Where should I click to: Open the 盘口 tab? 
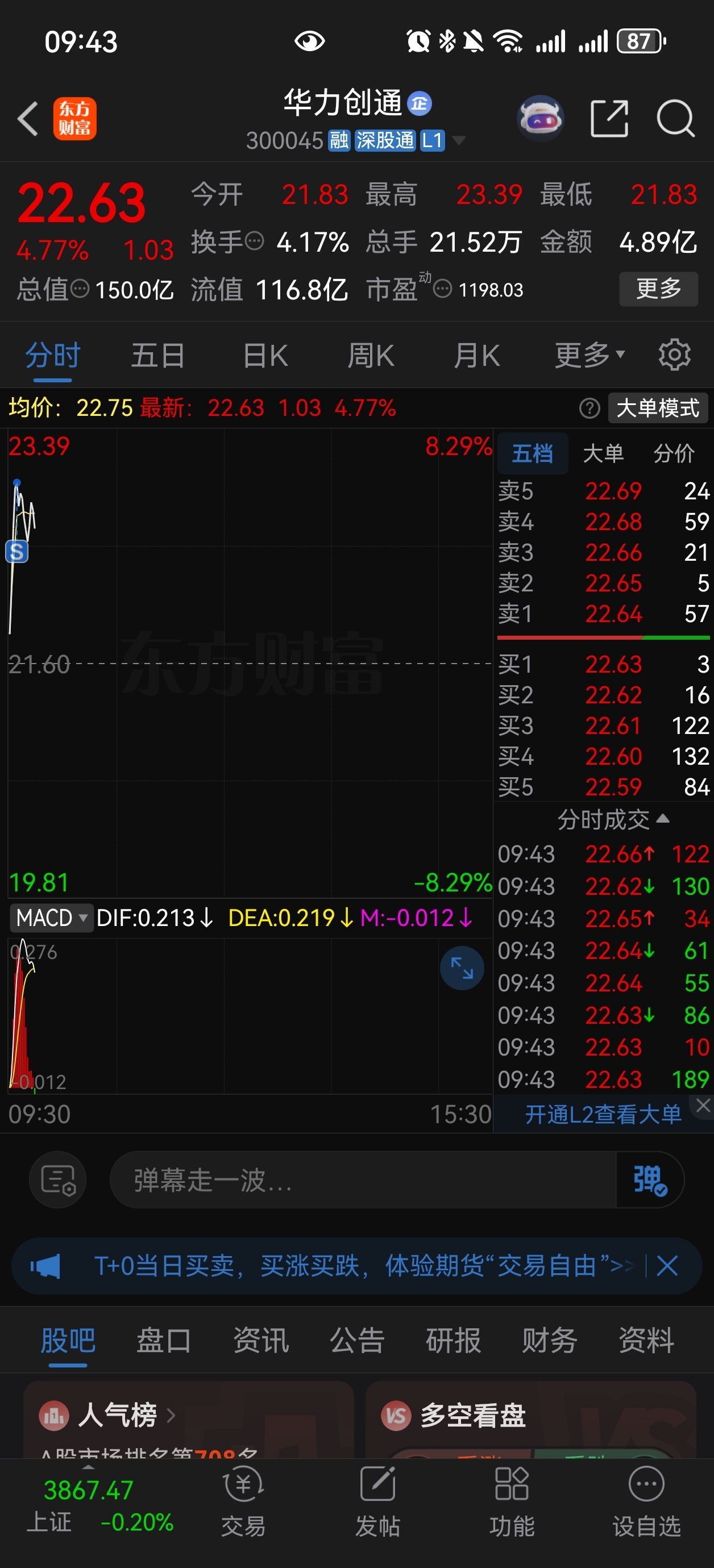click(x=164, y=1340)
